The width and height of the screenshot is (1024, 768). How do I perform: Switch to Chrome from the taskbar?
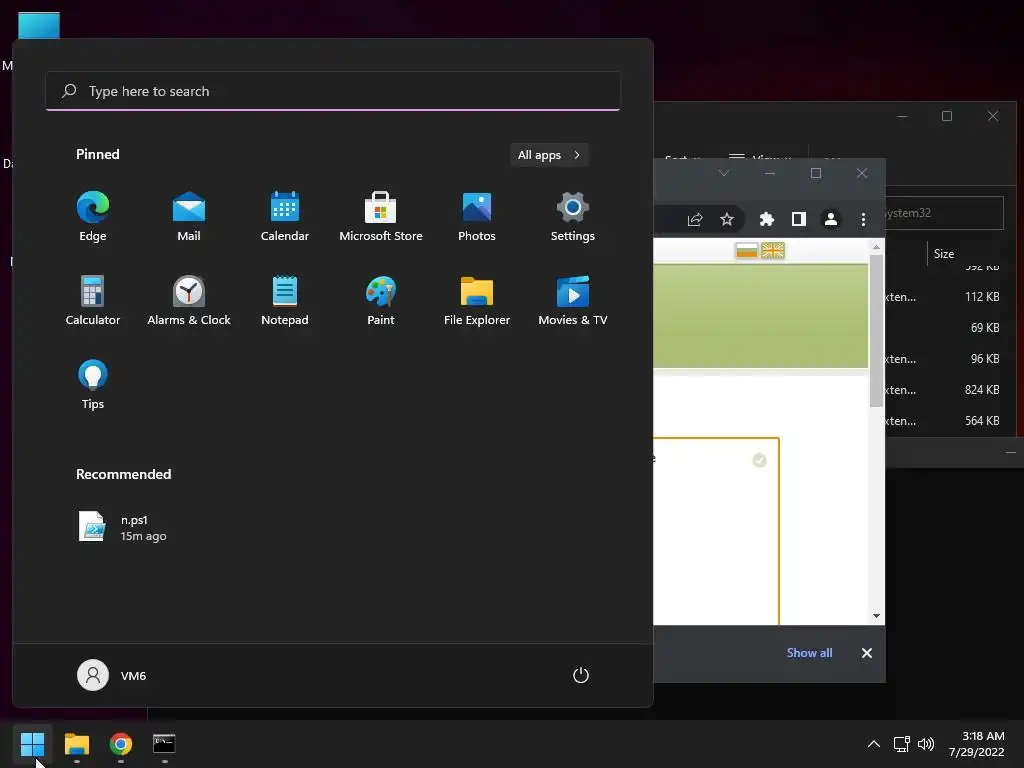[121, 744]
